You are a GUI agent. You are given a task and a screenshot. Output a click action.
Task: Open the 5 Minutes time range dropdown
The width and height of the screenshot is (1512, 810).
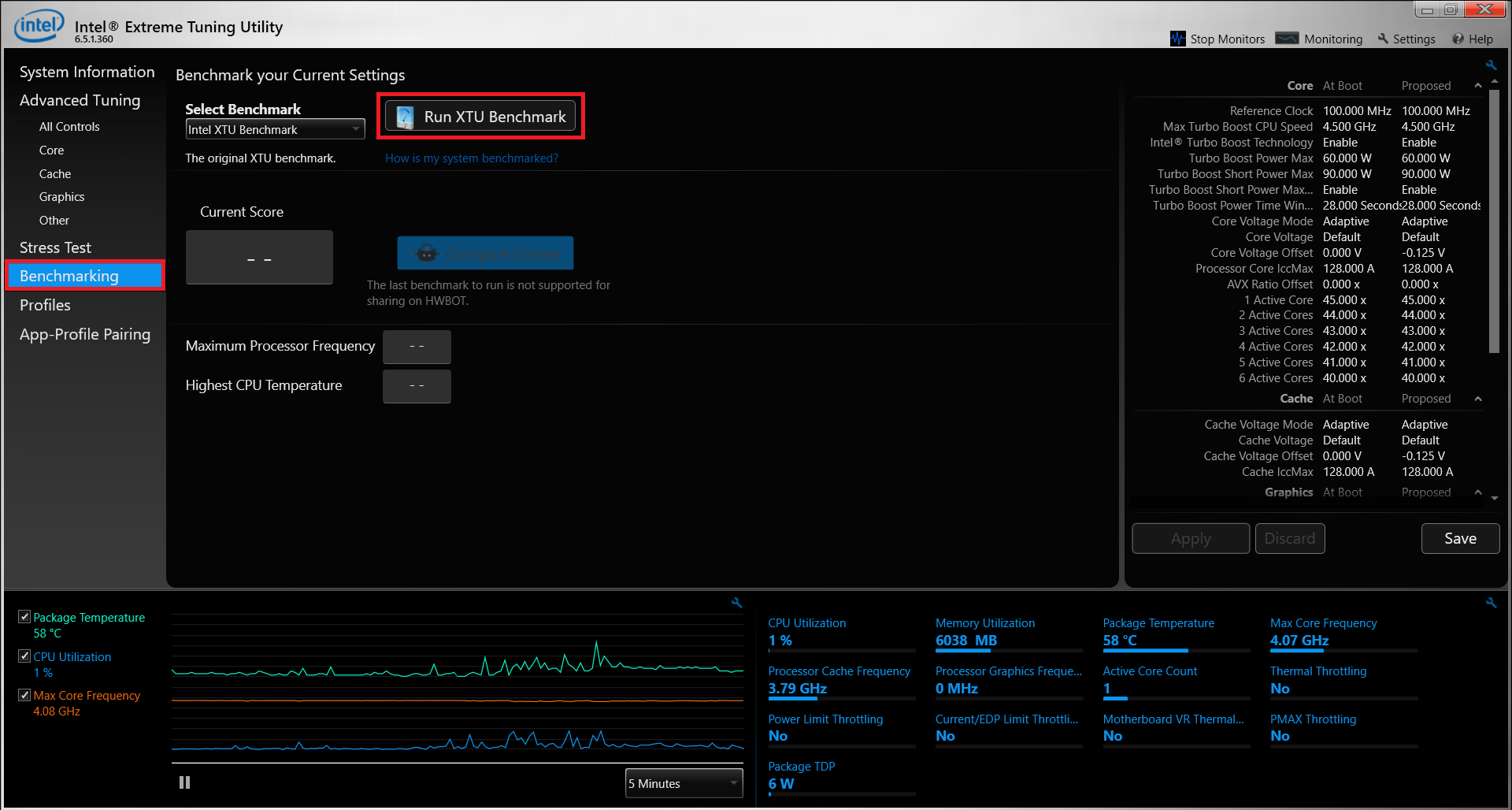pyautogui.click(x=684, y=783)
